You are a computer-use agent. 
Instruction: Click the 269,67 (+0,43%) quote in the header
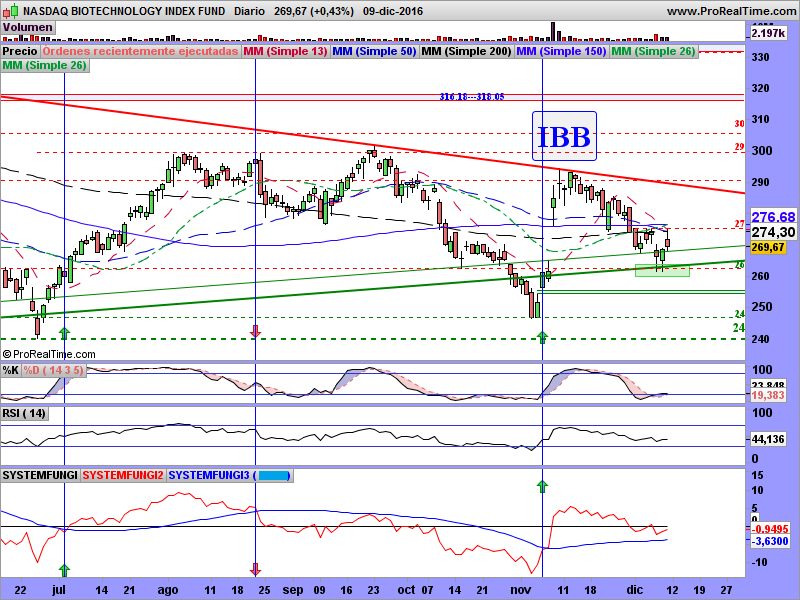[313, 11]
